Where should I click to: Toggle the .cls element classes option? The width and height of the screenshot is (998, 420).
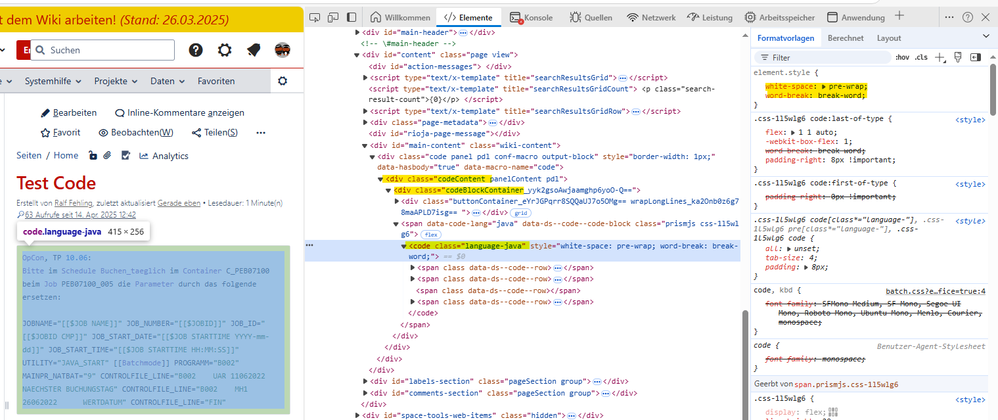[921, 57]
